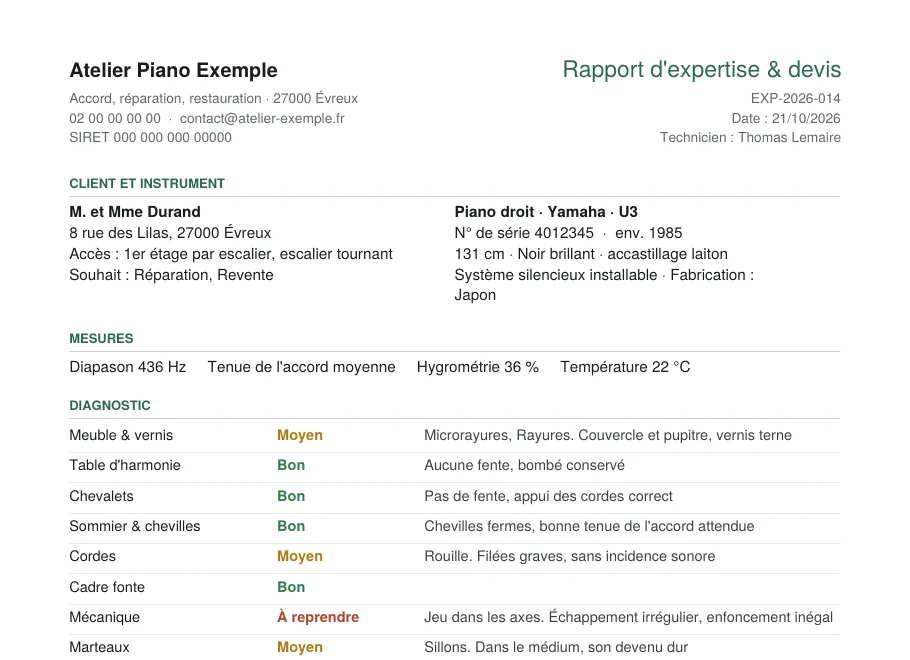Click the 'DIAGNOSTIC' section heading

point(110,406)
